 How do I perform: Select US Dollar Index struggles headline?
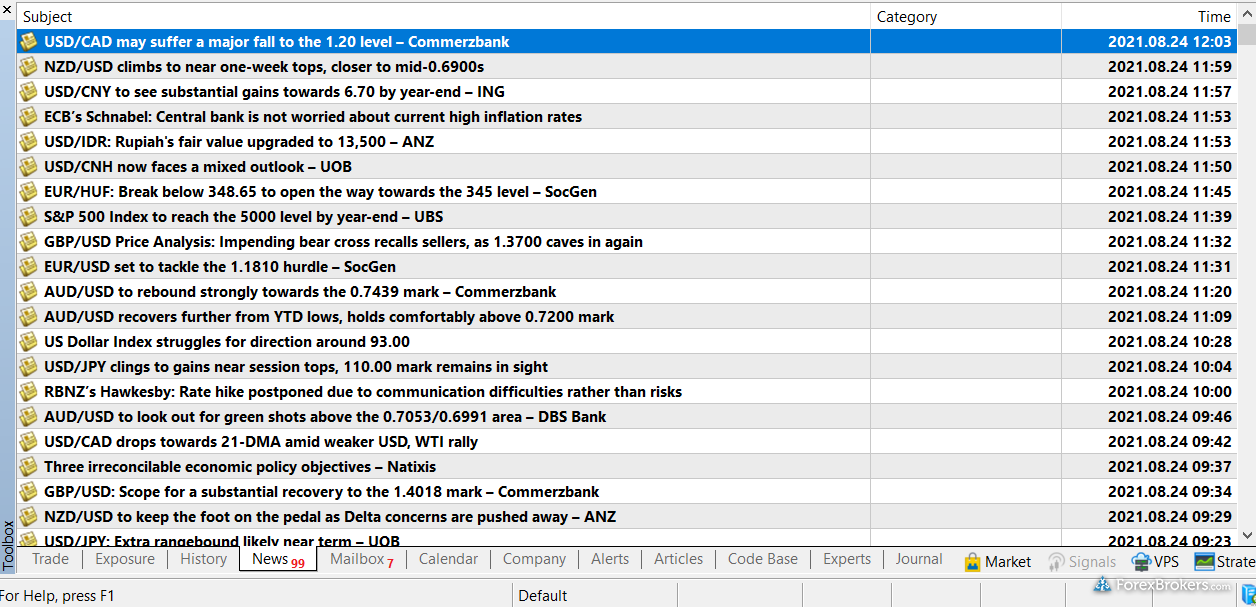point(227,342)
